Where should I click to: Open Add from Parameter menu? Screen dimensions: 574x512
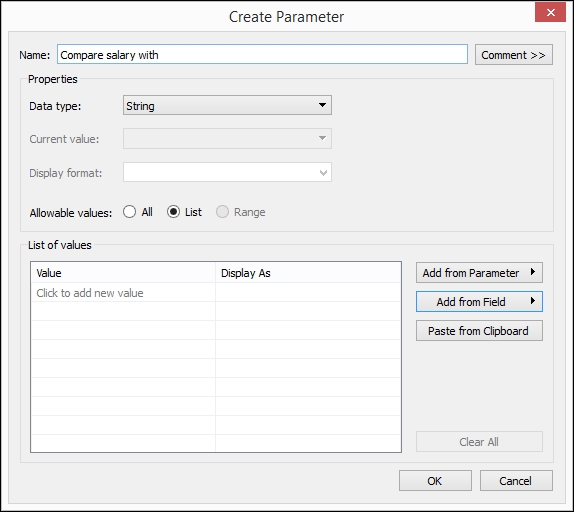point(479,273)
